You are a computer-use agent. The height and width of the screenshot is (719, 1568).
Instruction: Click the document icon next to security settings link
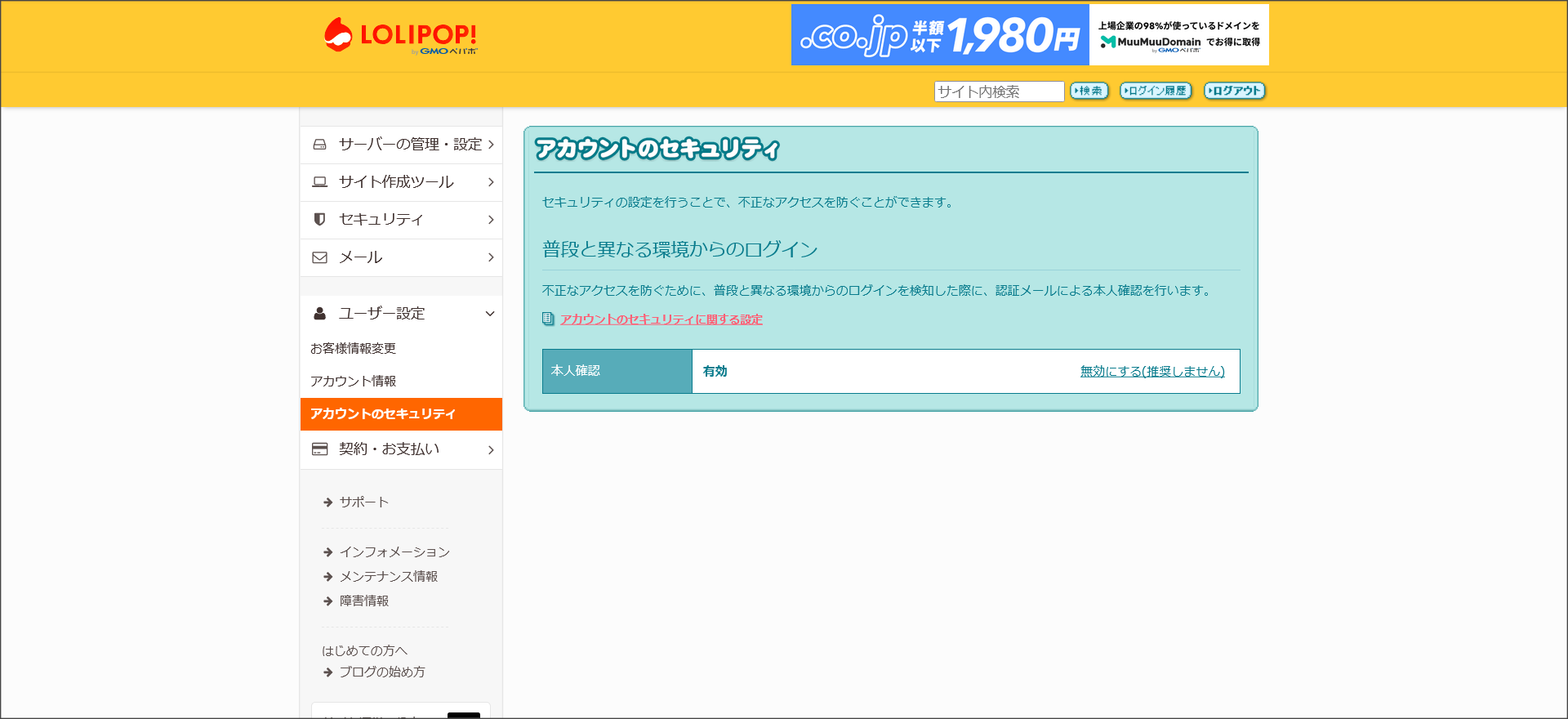pyautogui.click(x=548, y=319)
